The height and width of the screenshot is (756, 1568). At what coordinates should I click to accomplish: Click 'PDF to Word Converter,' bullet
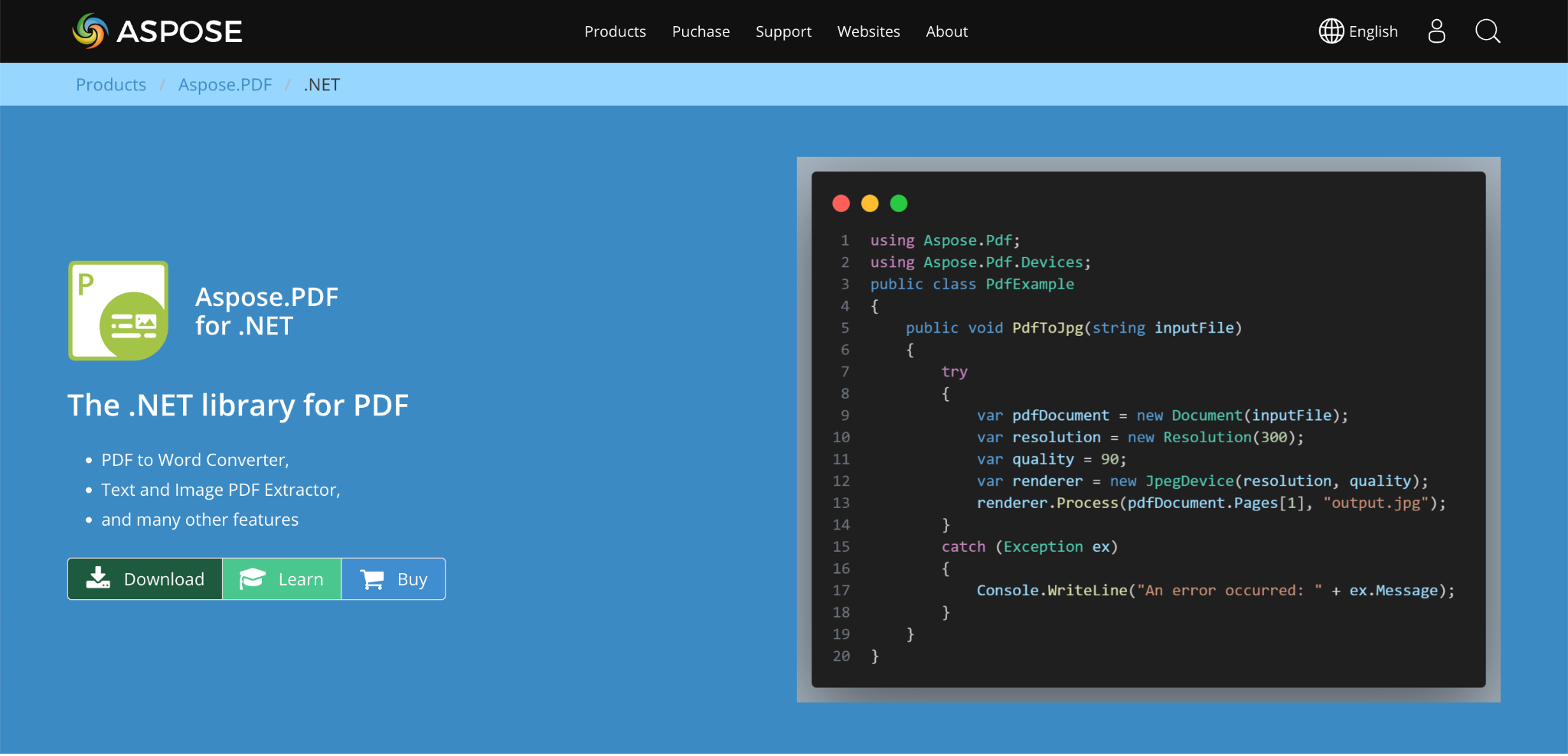tap(195, 460)
